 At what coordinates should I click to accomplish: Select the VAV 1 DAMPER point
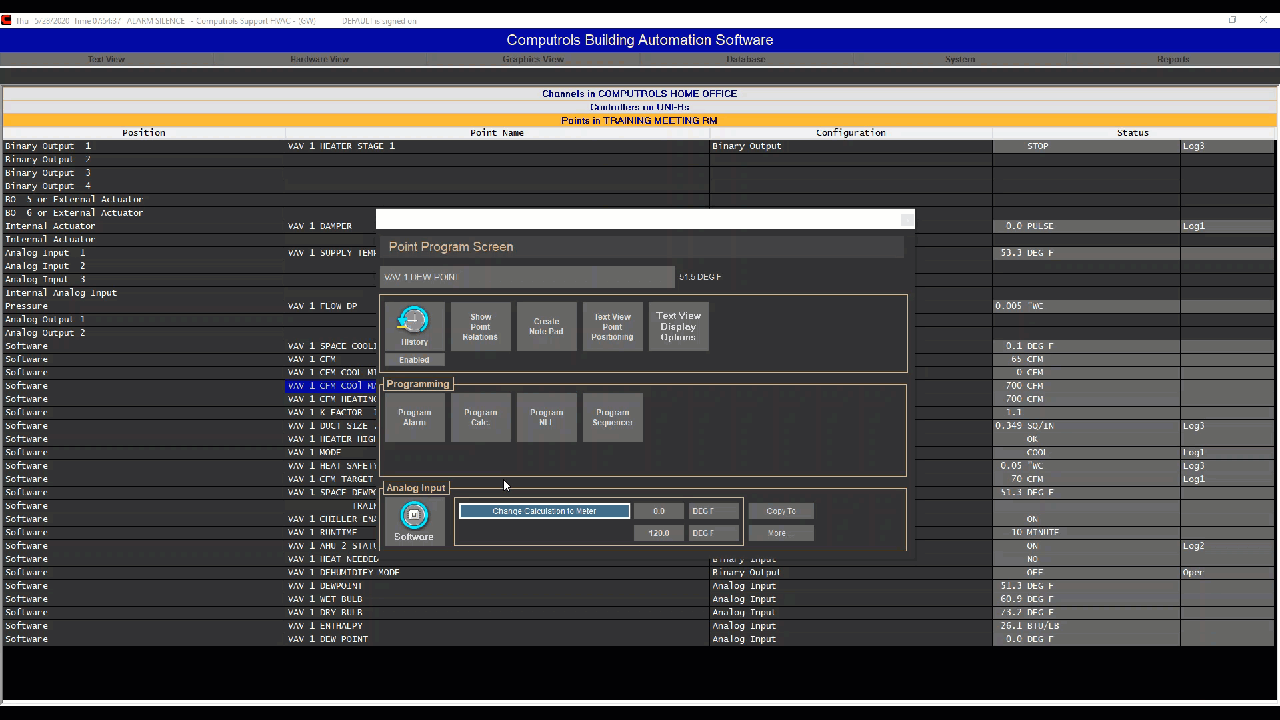[x=320, y=226]
